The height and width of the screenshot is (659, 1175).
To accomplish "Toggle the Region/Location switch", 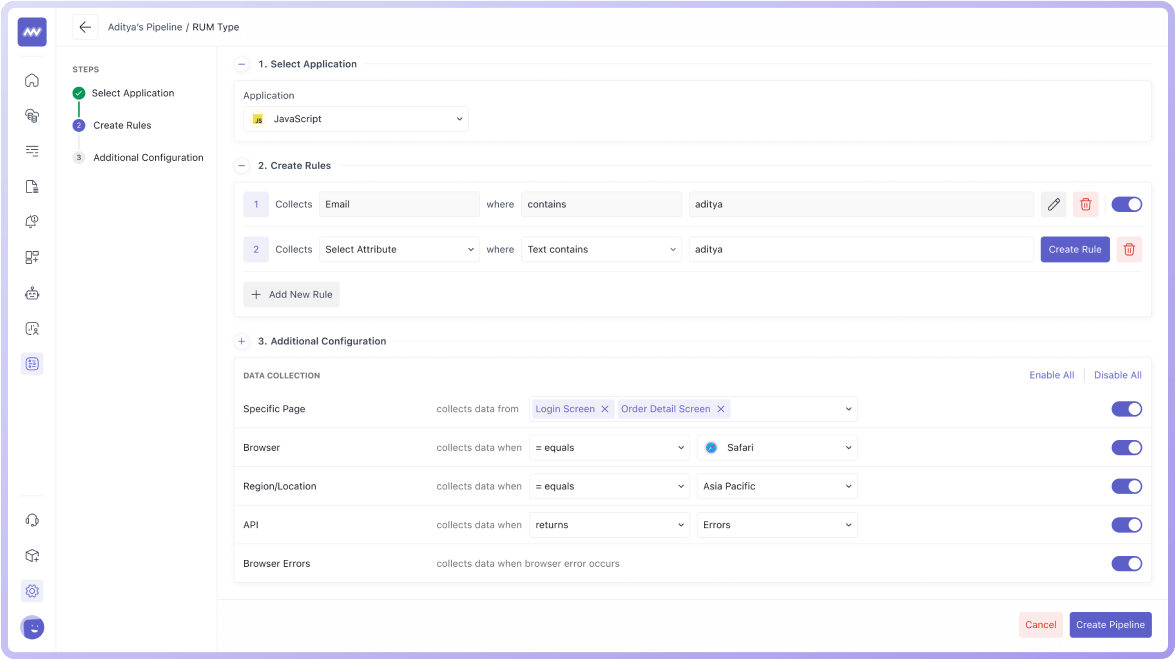I will pos(1126,486).
